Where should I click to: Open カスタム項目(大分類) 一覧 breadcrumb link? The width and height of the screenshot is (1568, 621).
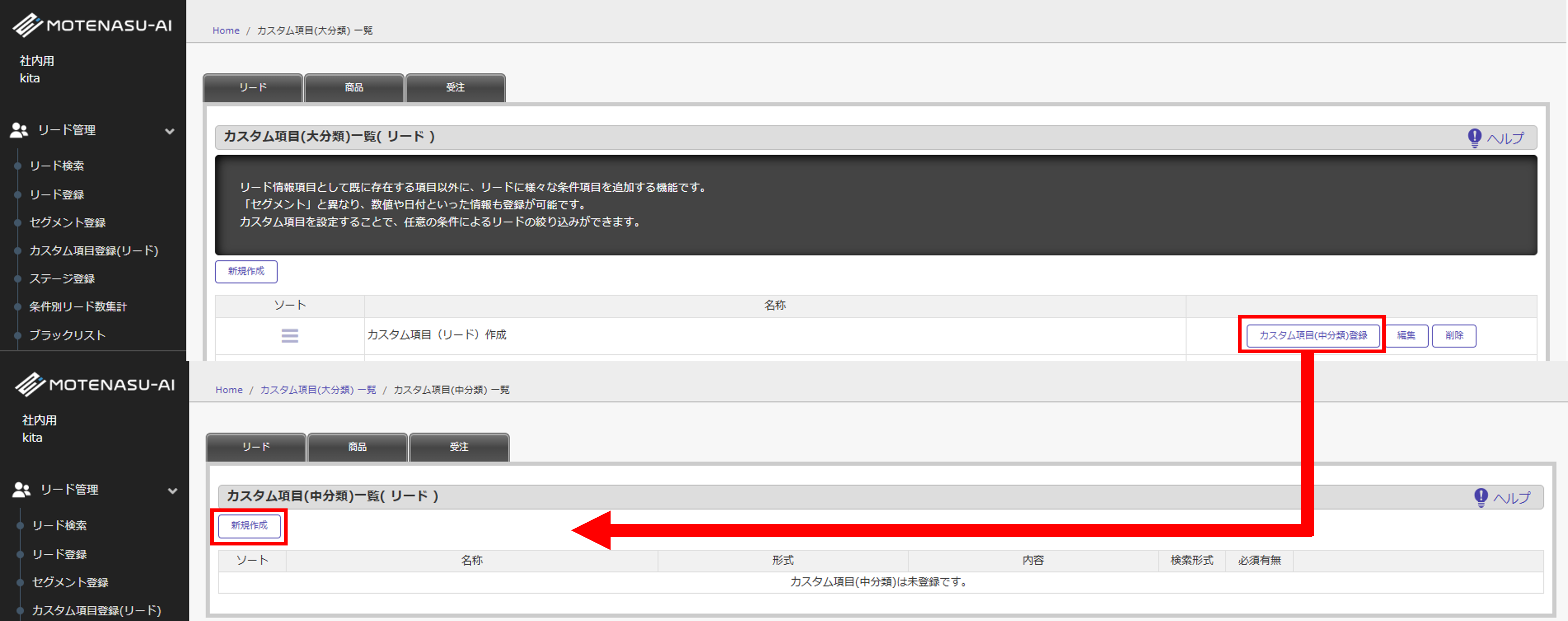pyautogui.click(x=318, y=390)
